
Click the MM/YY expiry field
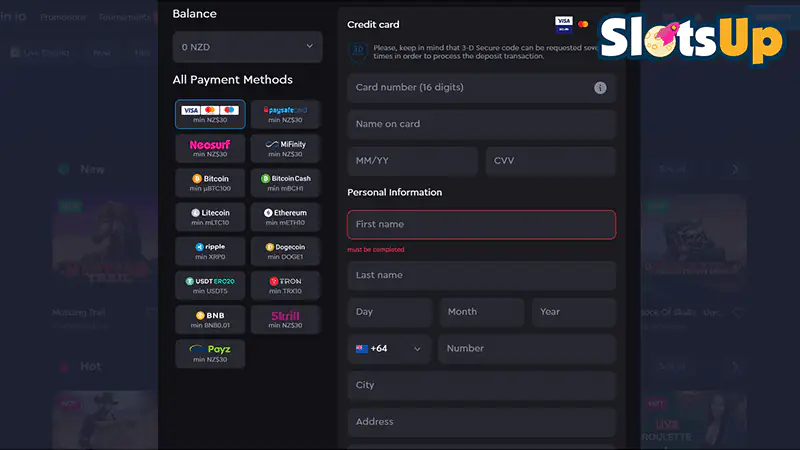coord(412,161)
